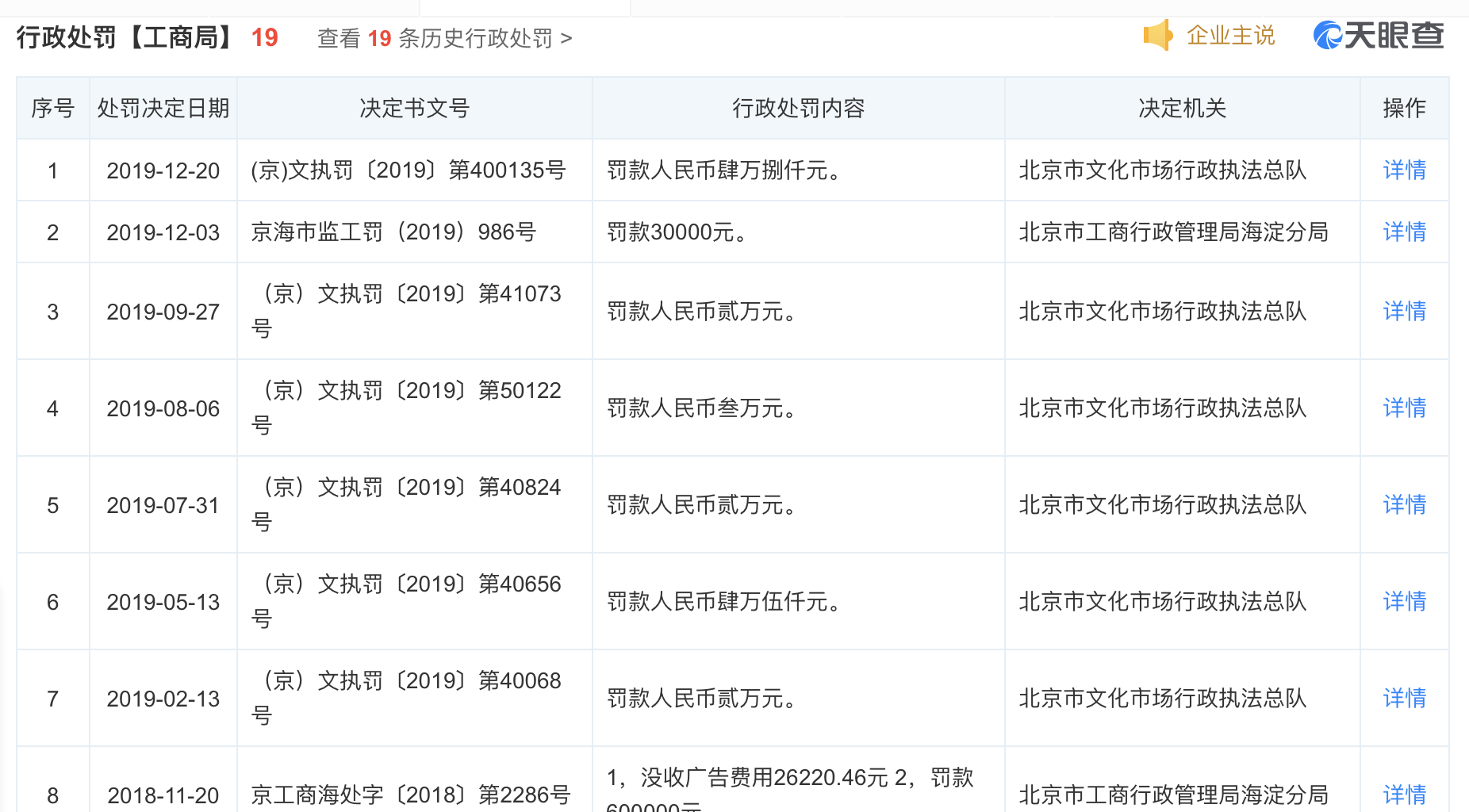Click date cell 2019-12-03
1469x812 pixels.
pyautogui.click(x=163, y=232)
